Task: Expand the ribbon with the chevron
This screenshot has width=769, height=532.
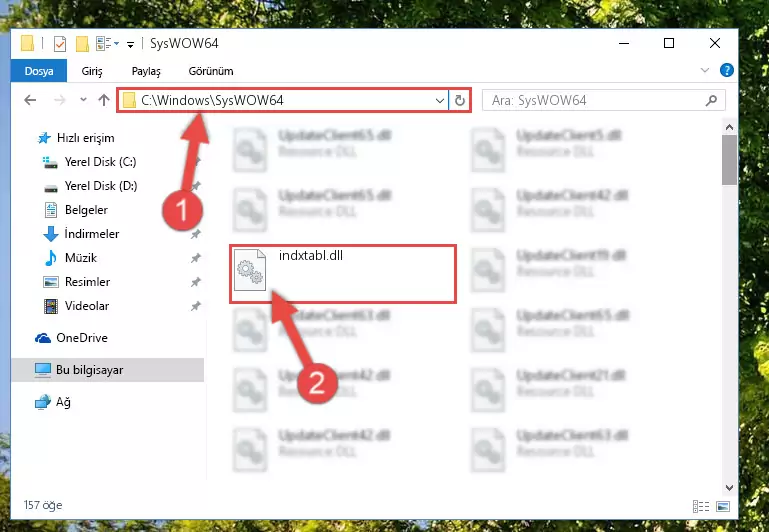Action: 705,70
